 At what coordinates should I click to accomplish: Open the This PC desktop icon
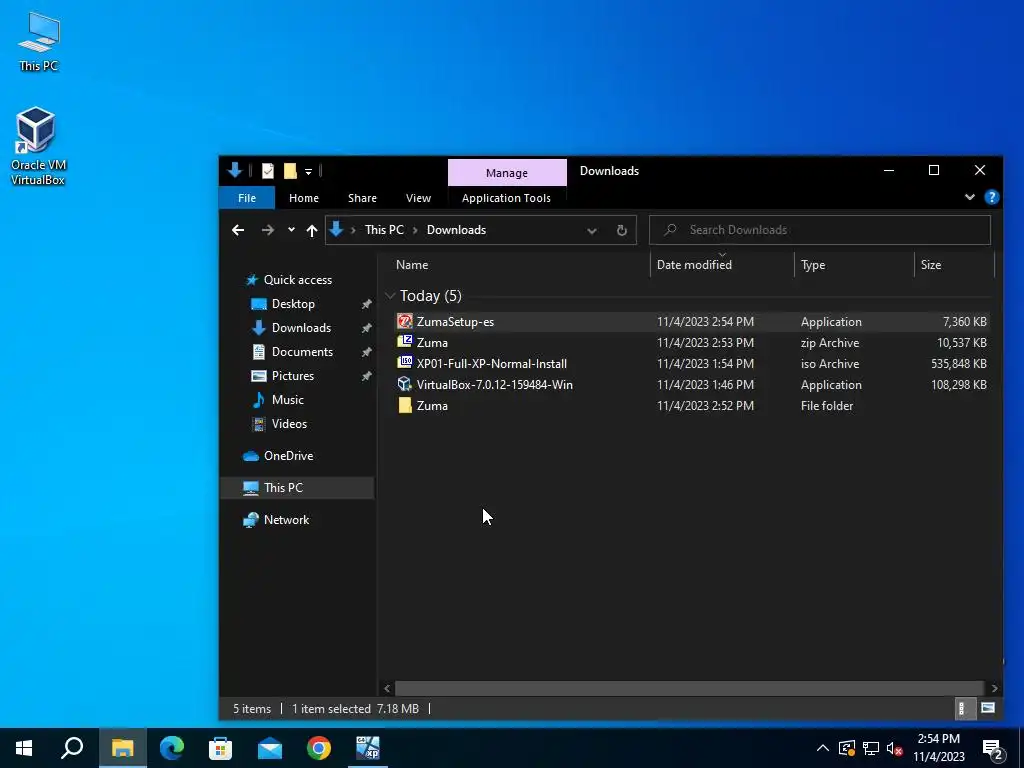(x=39, y=41)
